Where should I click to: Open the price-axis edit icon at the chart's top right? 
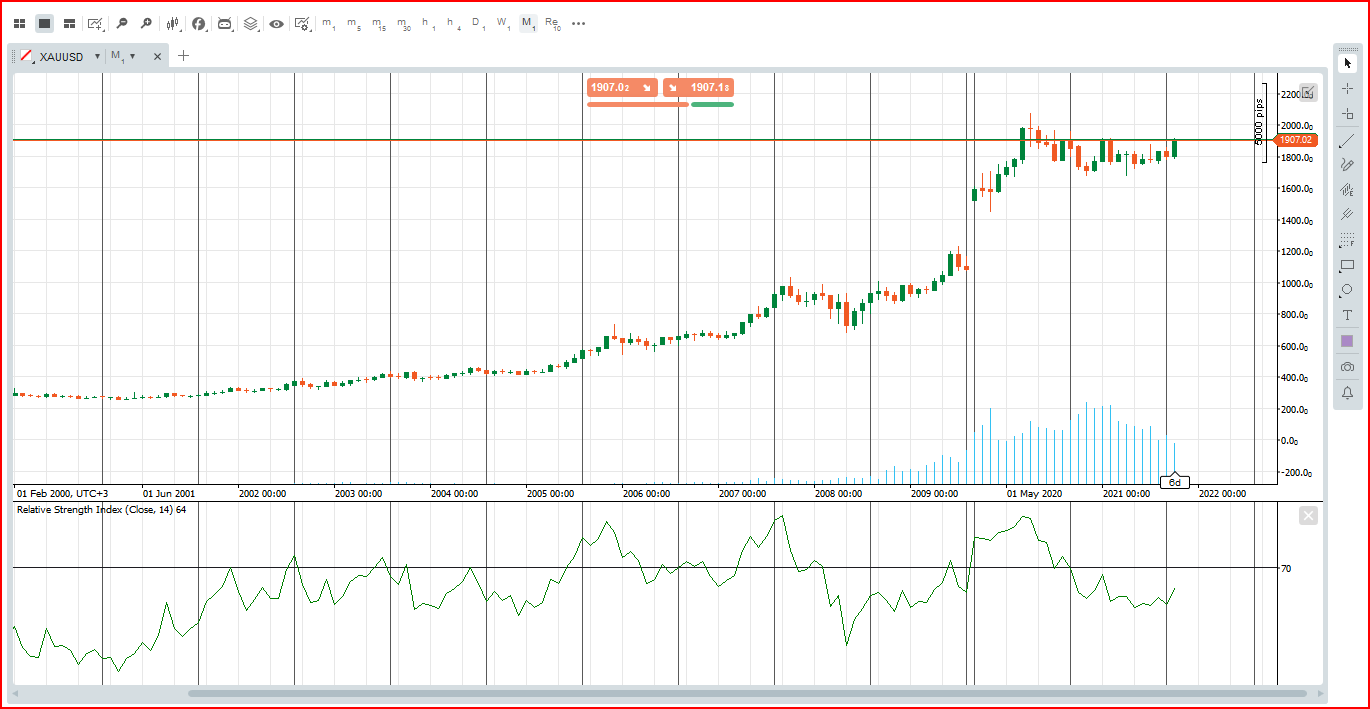coord(1308,92)
